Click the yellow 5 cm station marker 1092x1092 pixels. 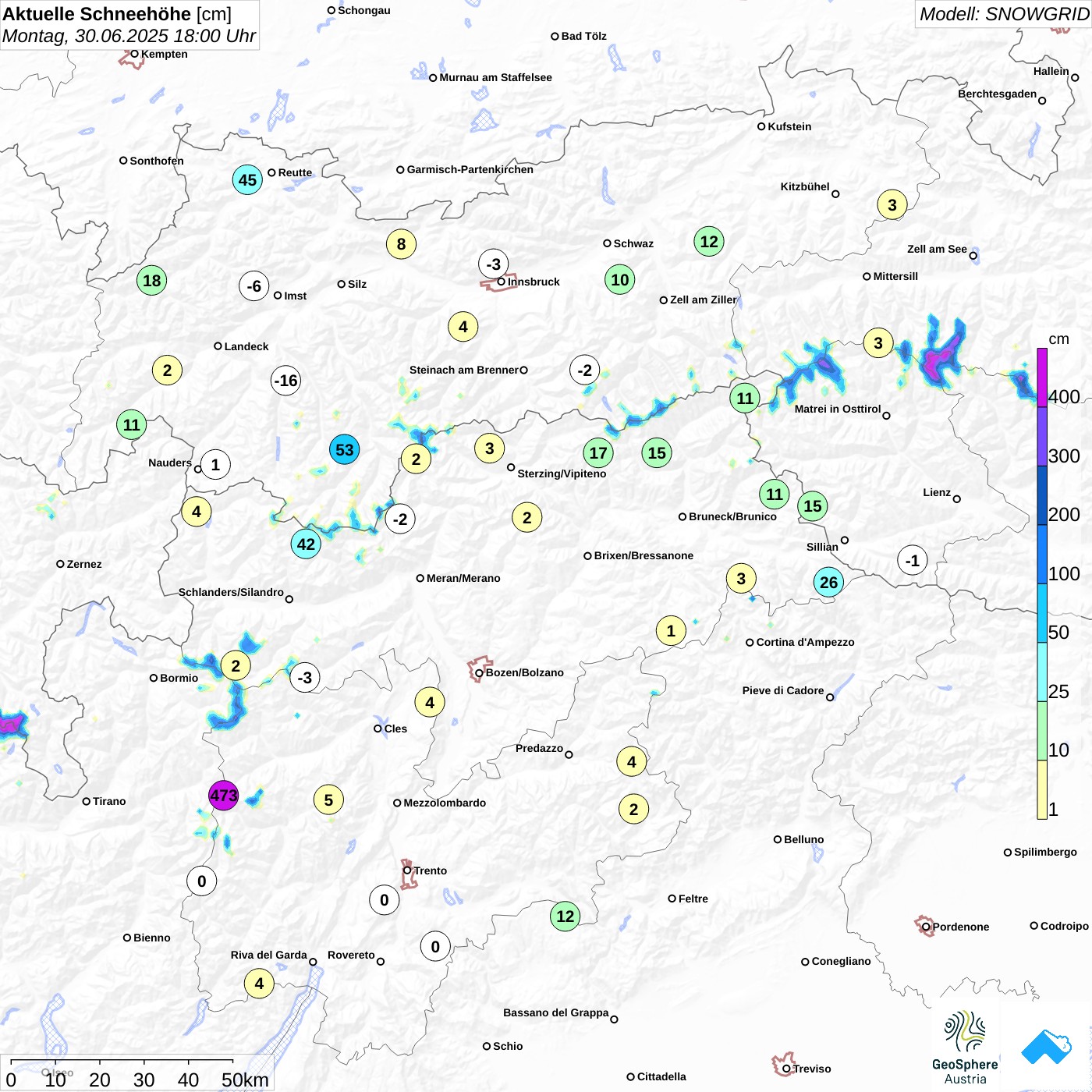[328, 800]
